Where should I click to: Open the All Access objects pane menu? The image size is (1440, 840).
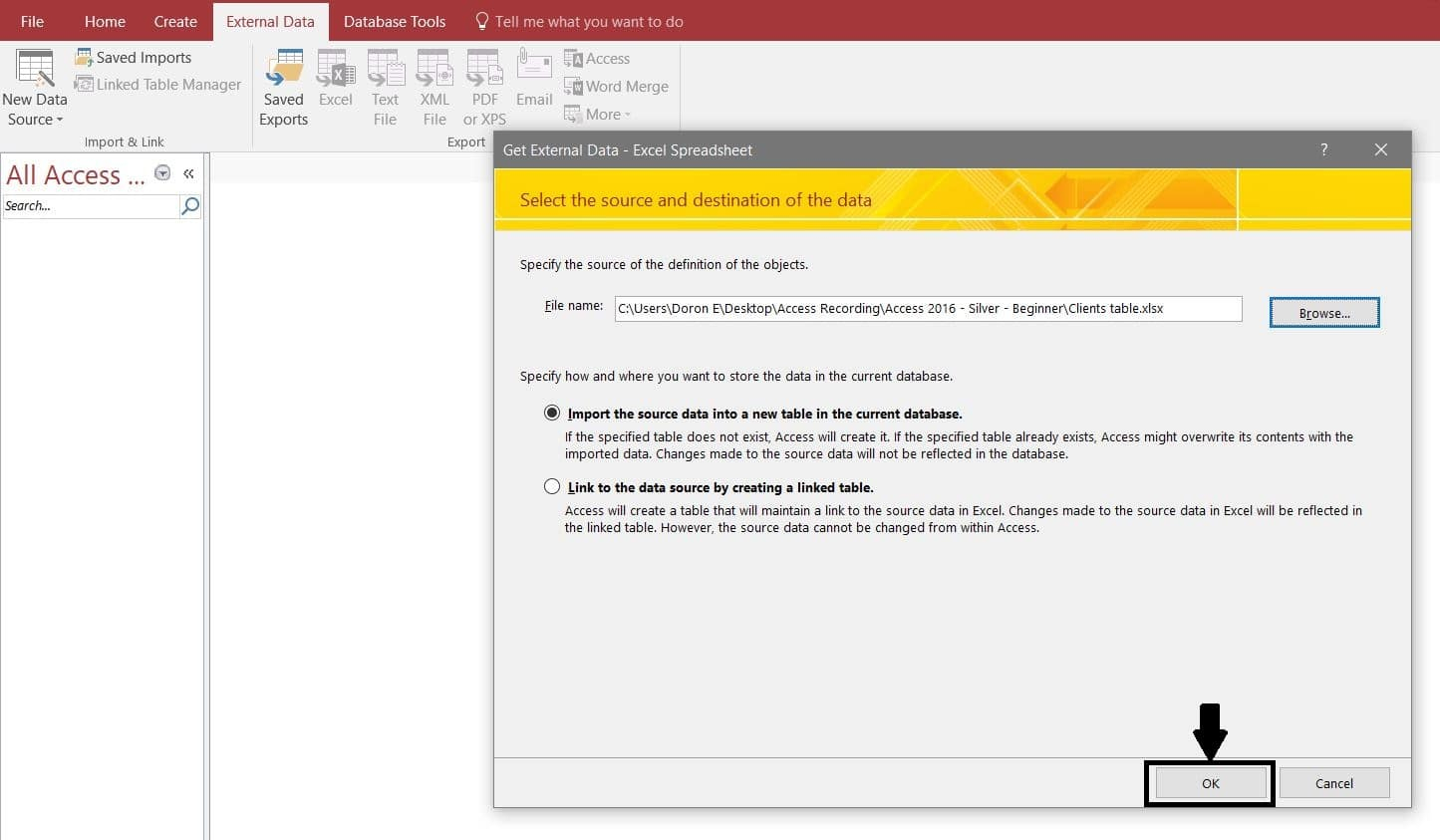(x=162, y=173)
